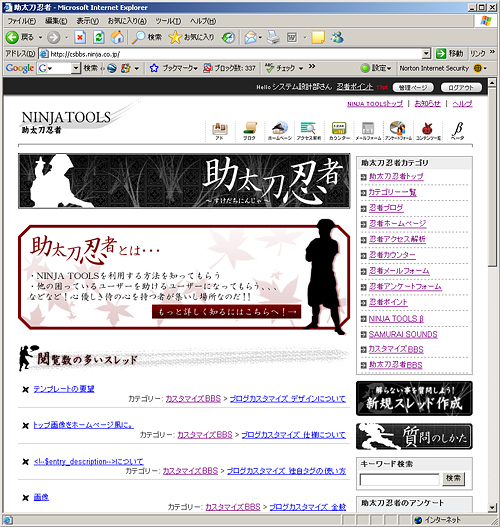Open NINJA TOOLSトップ link

tap(375, 104)
